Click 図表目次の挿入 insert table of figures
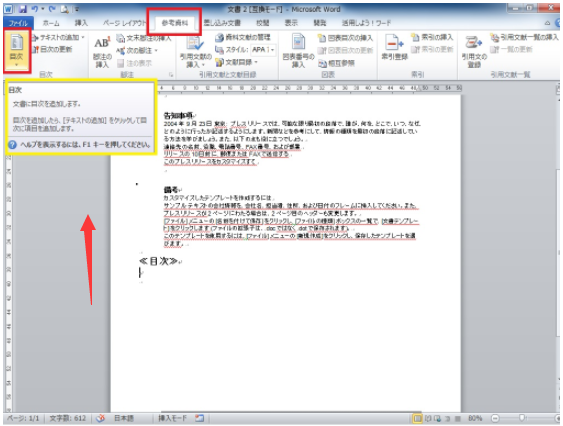The width and height of the screenshot is (563, 426). (345, 38)
